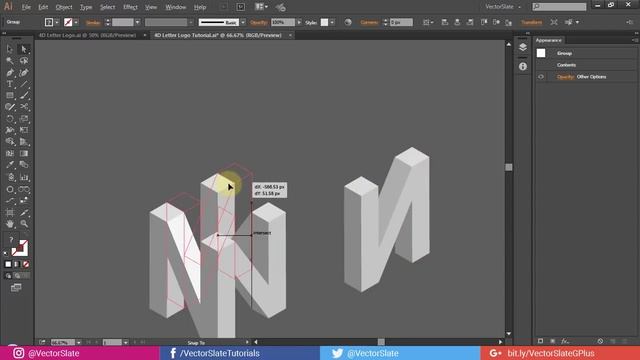Select the Selection tool (black arrow)
Image resolution: width=640 pixels, height=360 pixels.
[10, 49]
